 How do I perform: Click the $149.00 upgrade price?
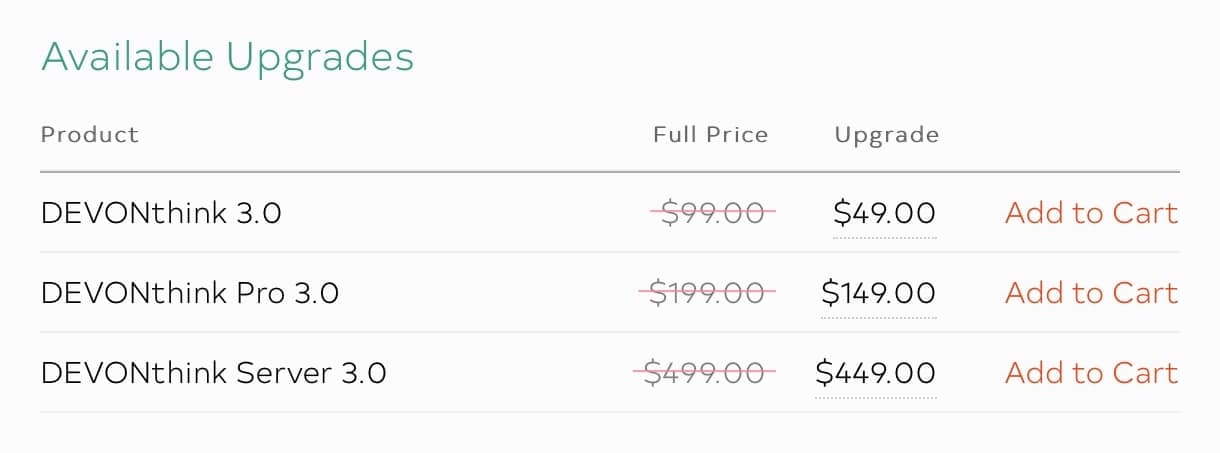tap(878, 293)
